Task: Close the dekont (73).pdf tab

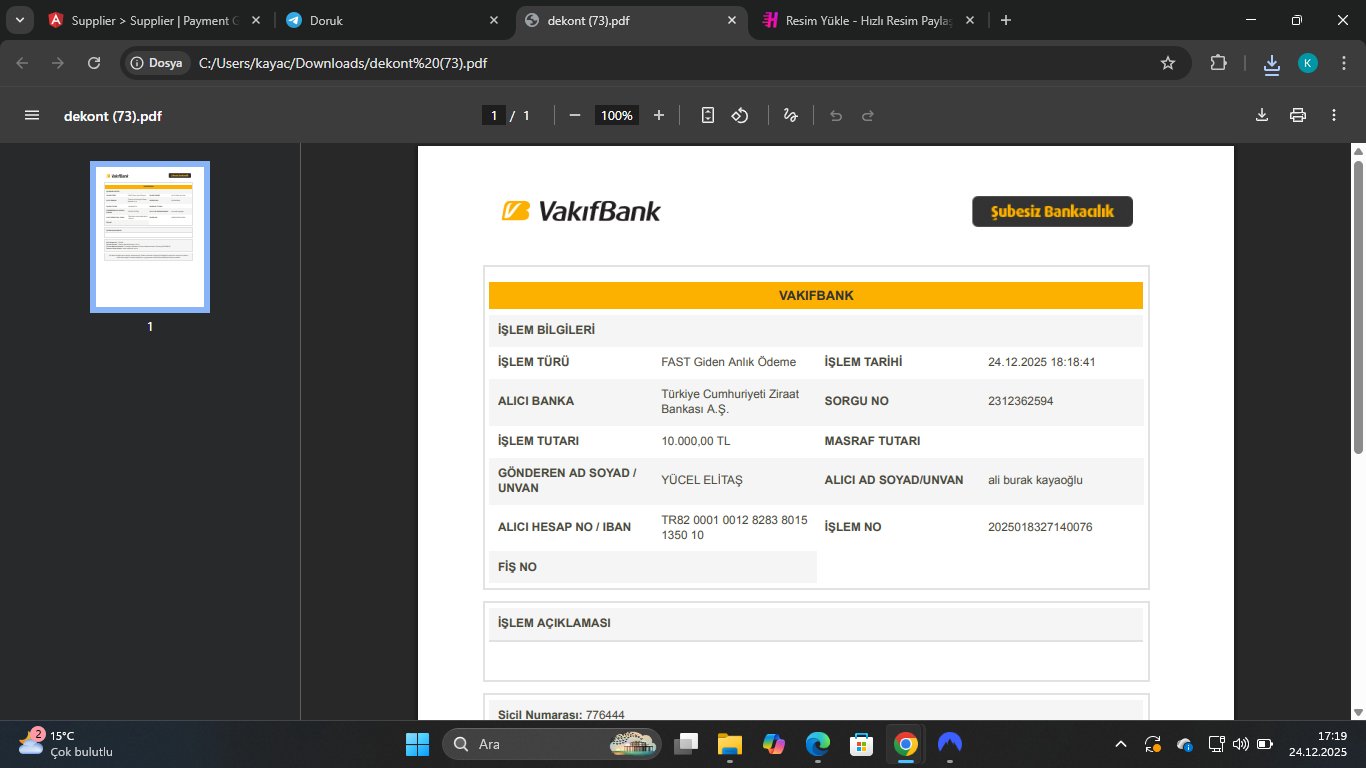Action: tap(732, 20)
